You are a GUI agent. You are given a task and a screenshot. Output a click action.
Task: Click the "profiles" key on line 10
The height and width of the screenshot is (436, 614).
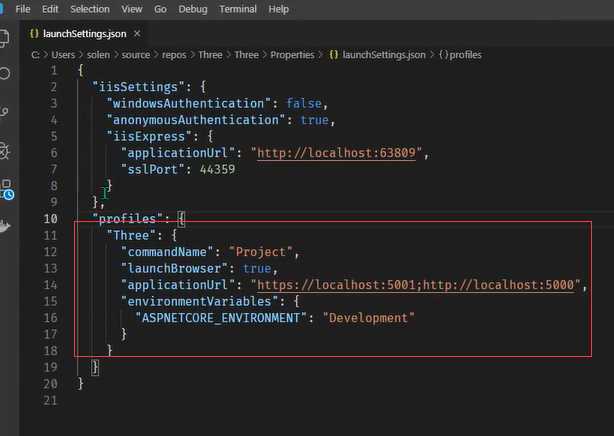tap(127, 219)
